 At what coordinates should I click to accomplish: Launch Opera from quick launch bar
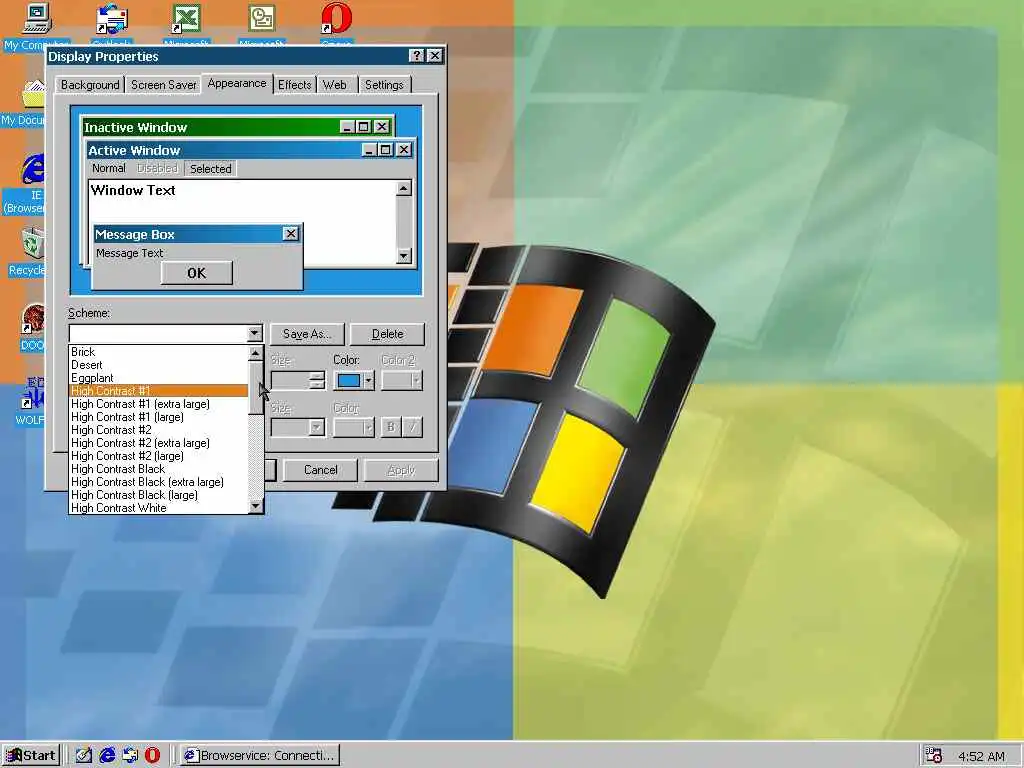[x=152, y=756]
